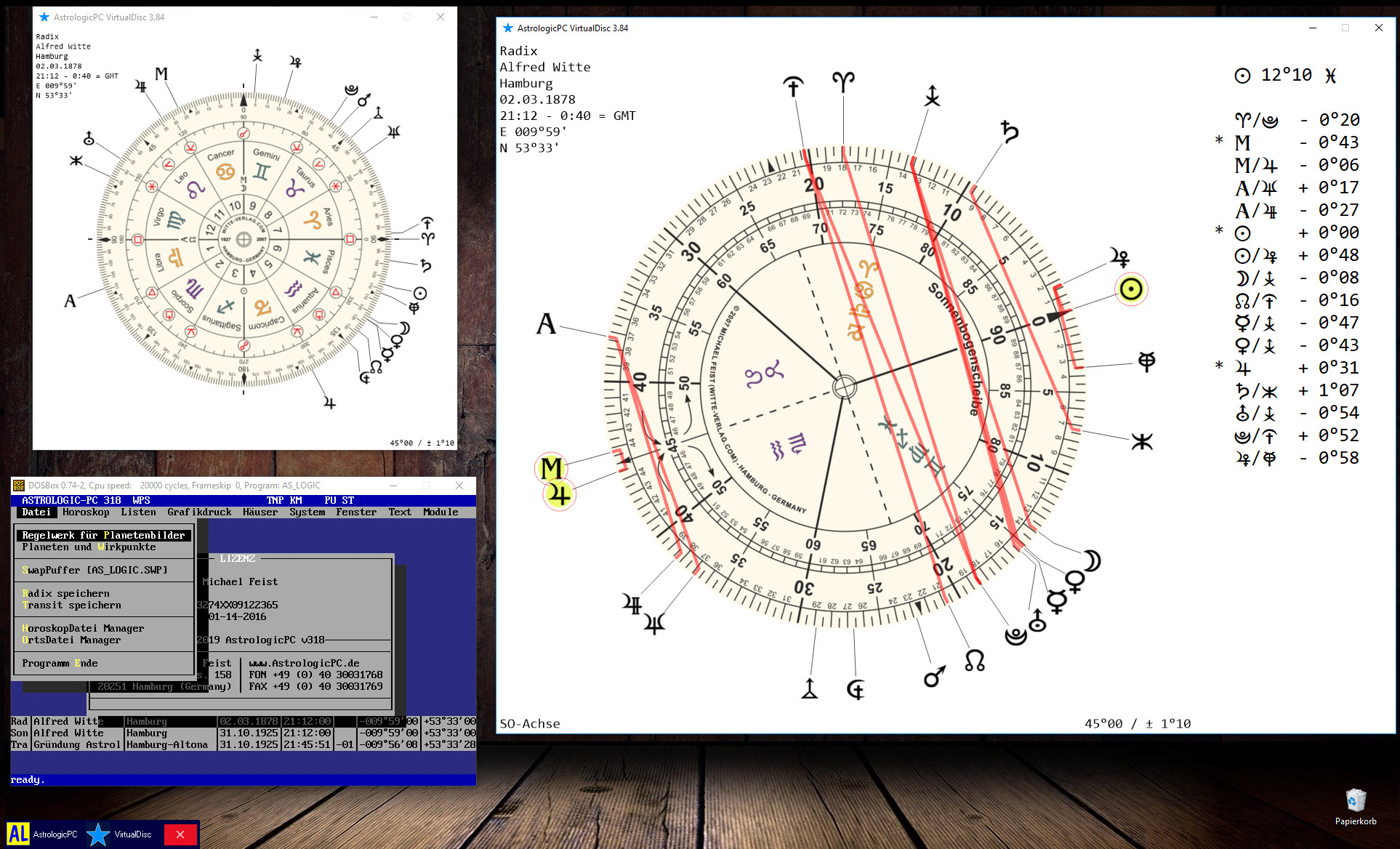Click the A label in the small chart window
The width and height of the screenshot is (1400, 849).
70,301
